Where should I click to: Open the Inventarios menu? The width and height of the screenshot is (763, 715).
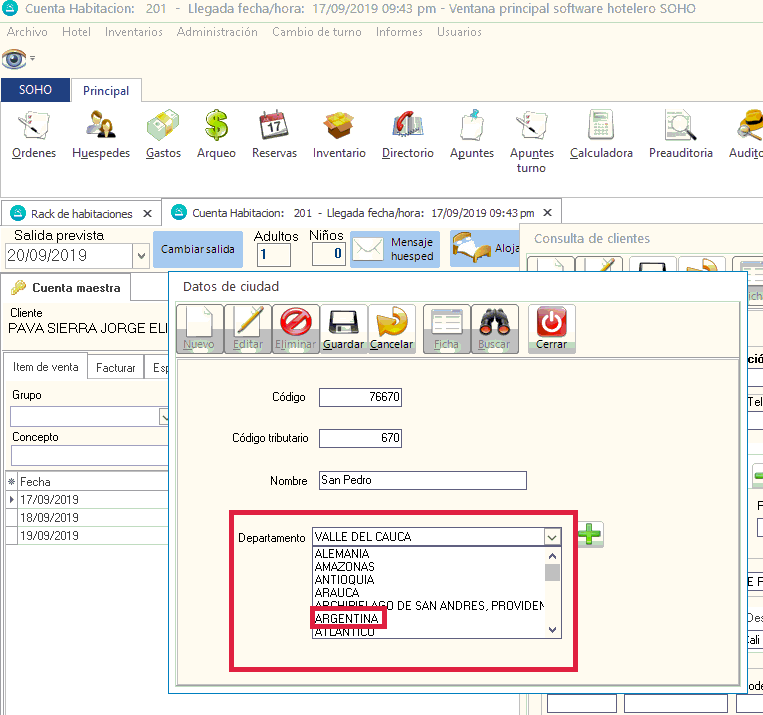133,32
